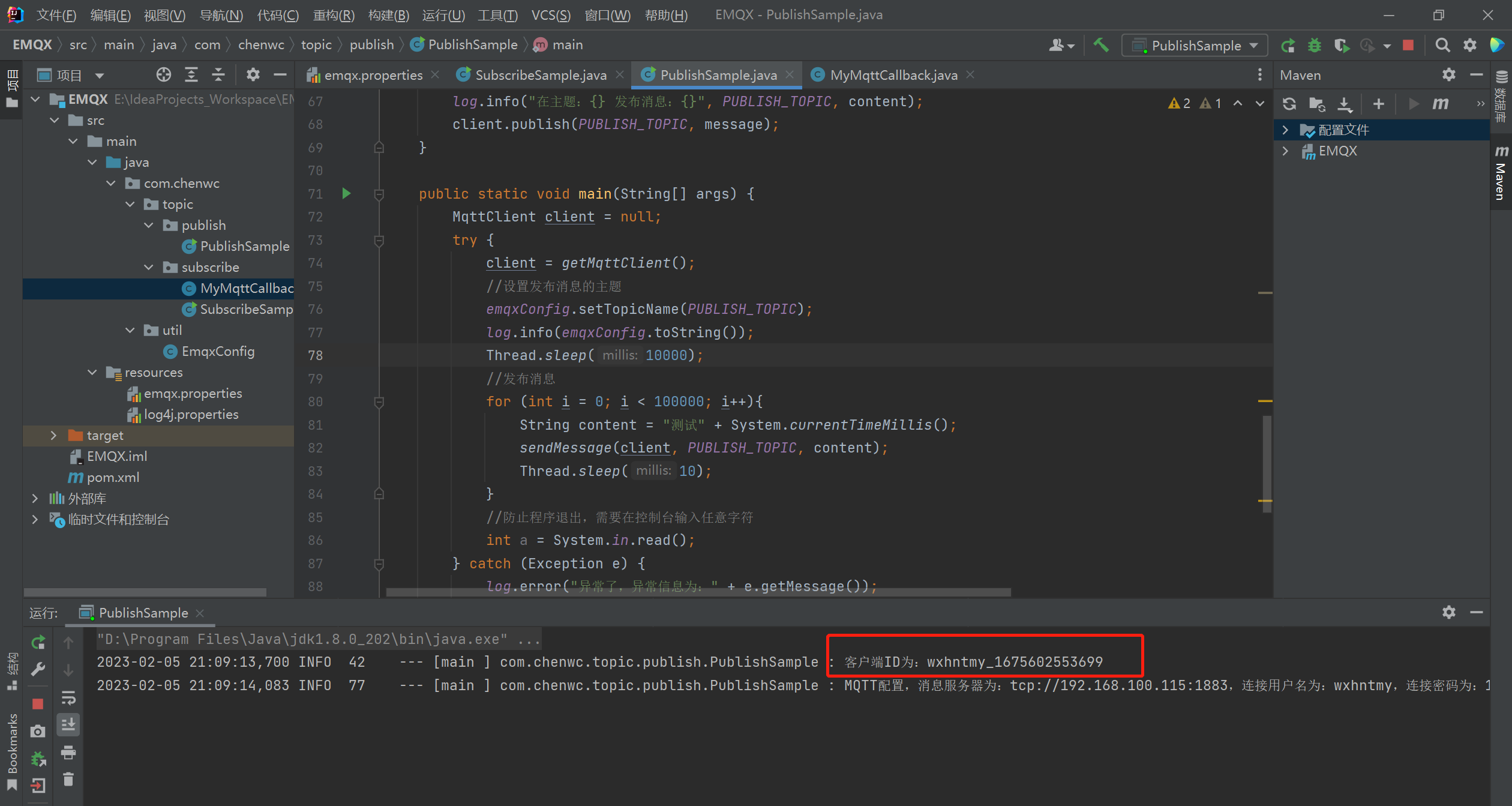Select pom.xml in the project tree

pos(113,477)
